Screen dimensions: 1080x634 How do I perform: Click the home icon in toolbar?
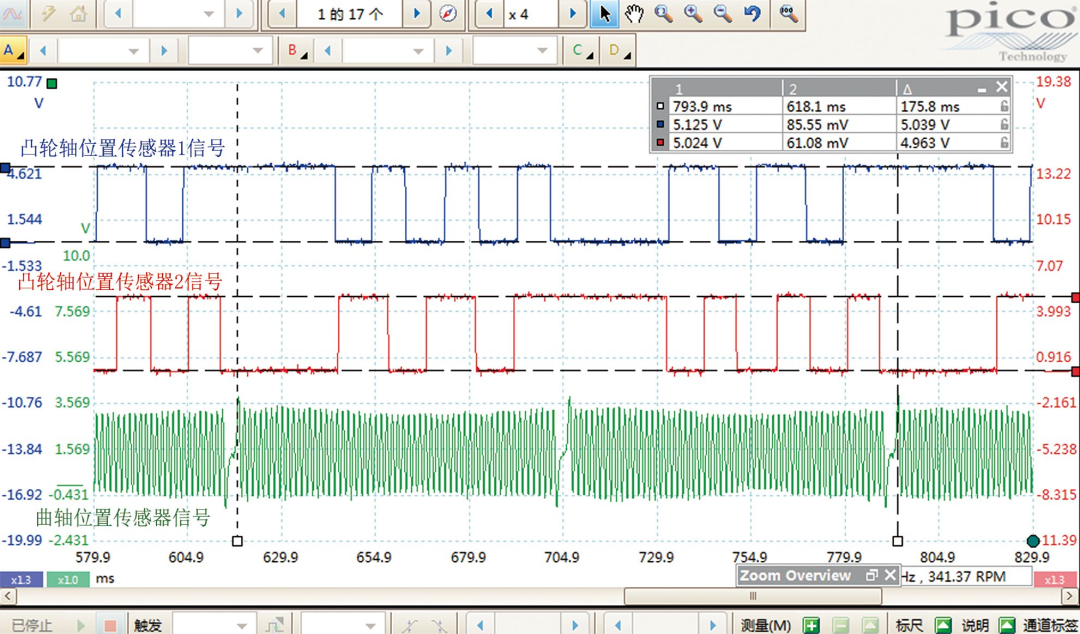[x=79, y=14]
